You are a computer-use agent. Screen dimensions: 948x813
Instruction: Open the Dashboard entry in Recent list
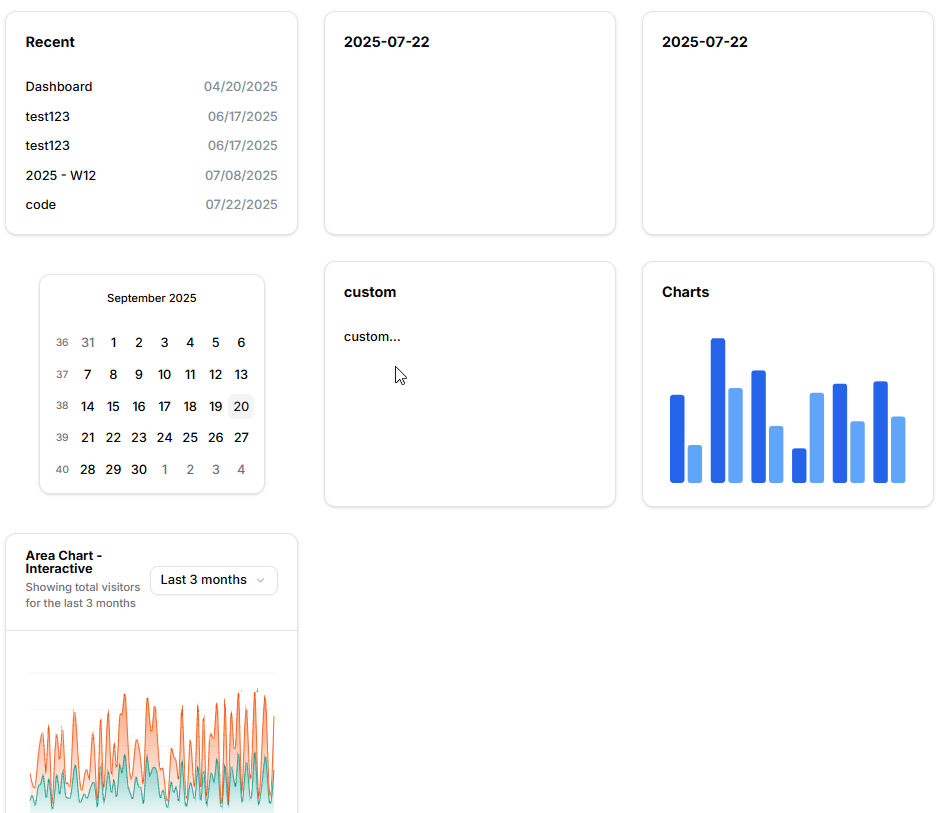tap(59, 87)
